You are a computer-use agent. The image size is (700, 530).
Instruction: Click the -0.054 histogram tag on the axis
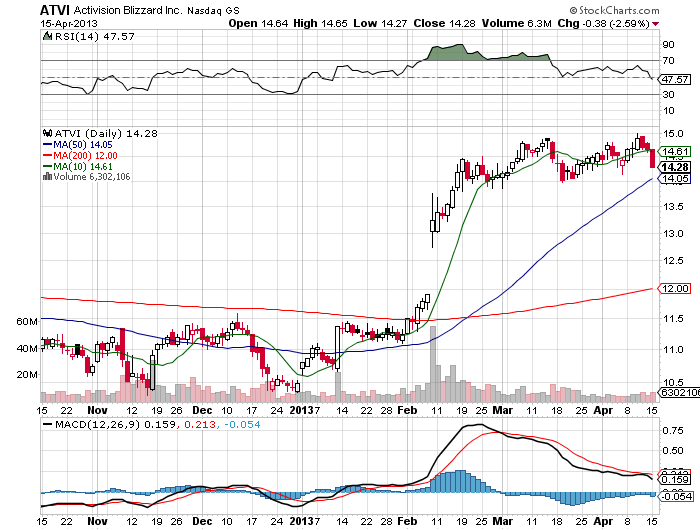point(675,496)
